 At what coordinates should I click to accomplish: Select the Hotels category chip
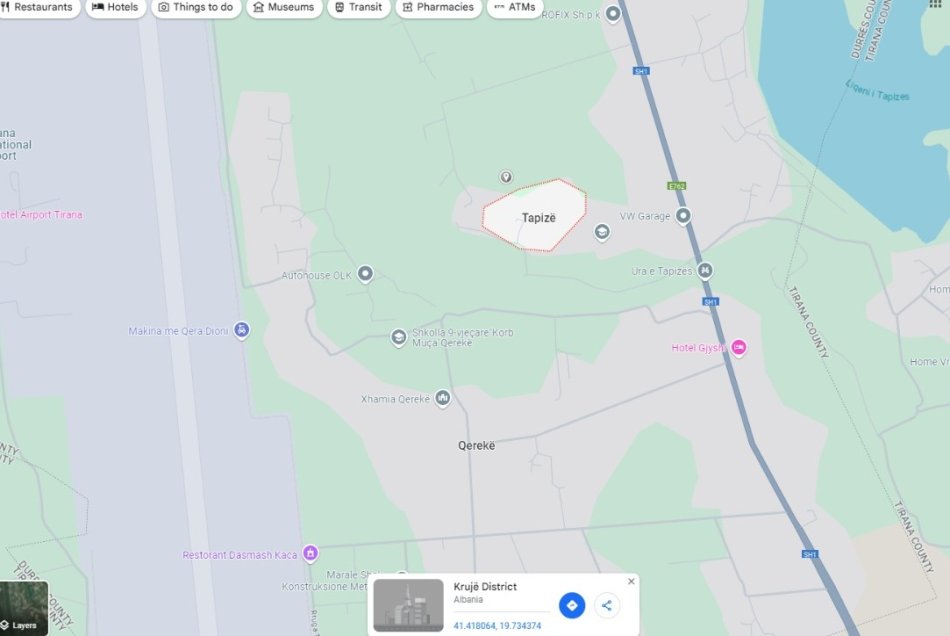coord(115,7)
